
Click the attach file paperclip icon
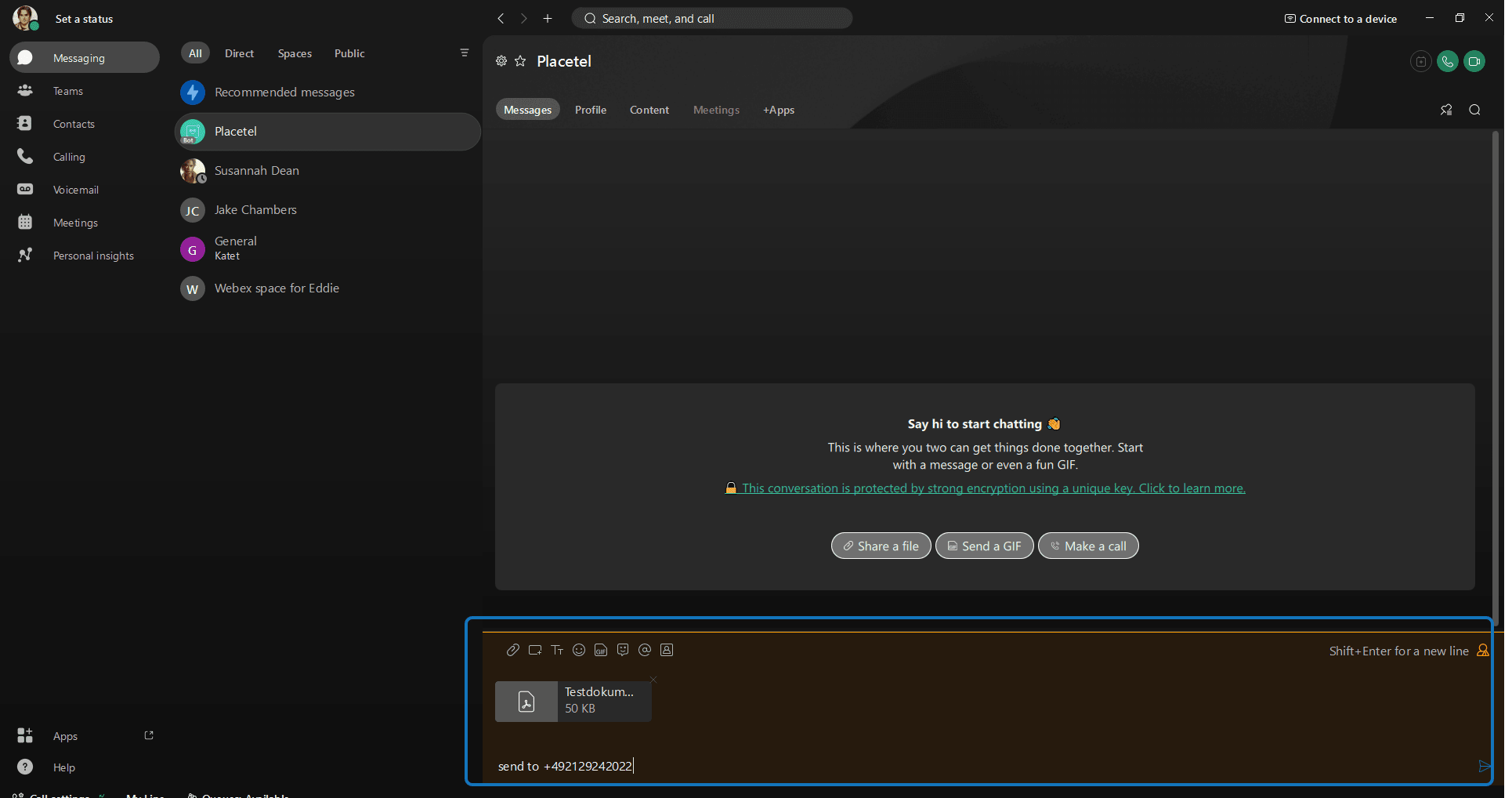pyautogui.click(x=512, y=650)
